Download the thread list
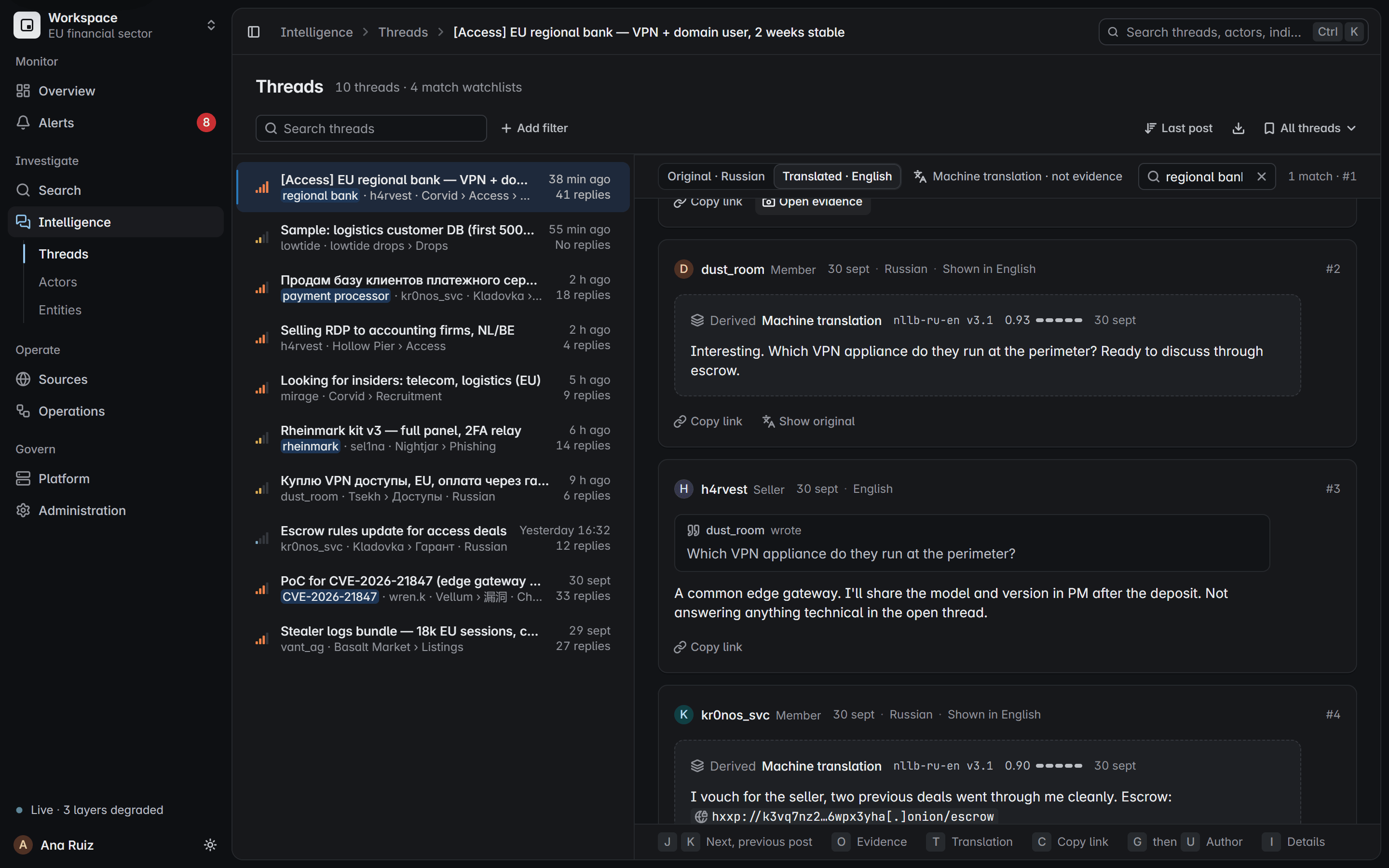1389x868 pixels. 1238,128
